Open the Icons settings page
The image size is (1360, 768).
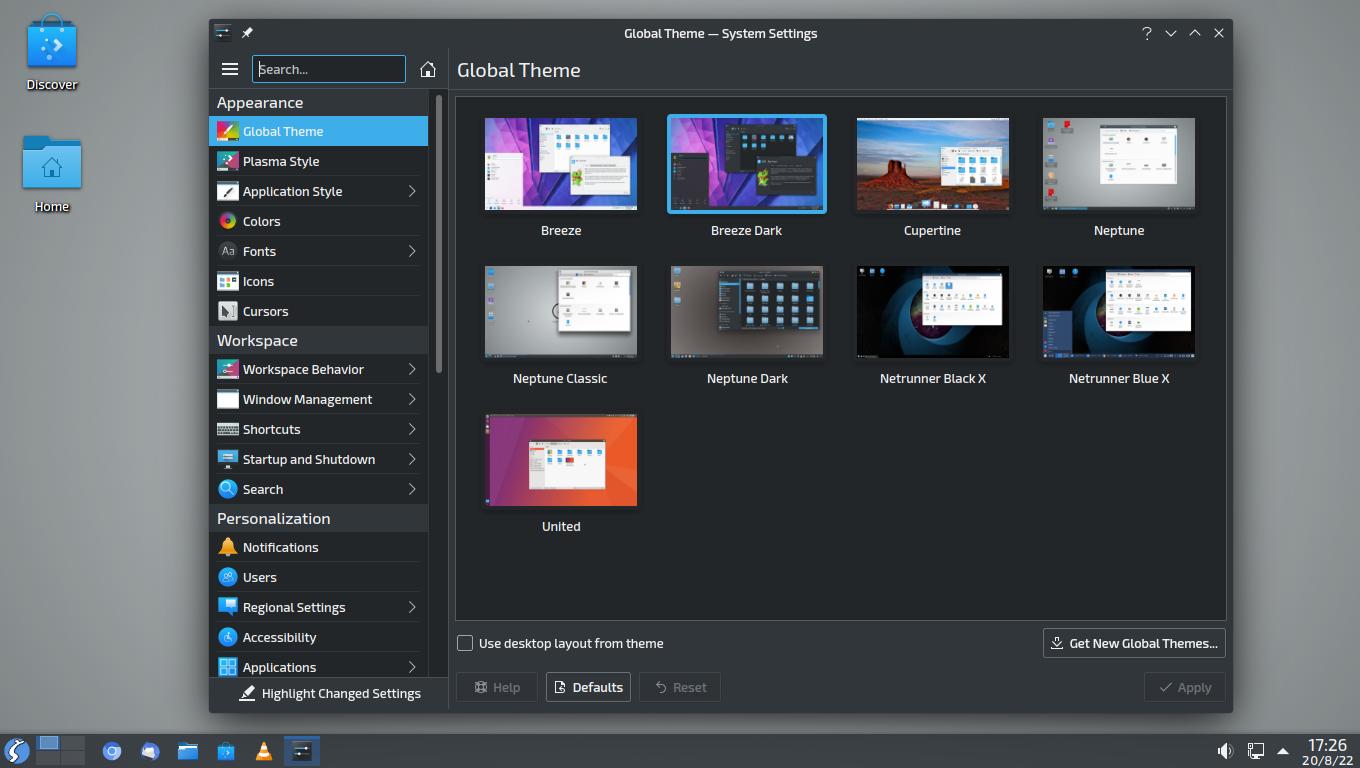tap(318, 281)
